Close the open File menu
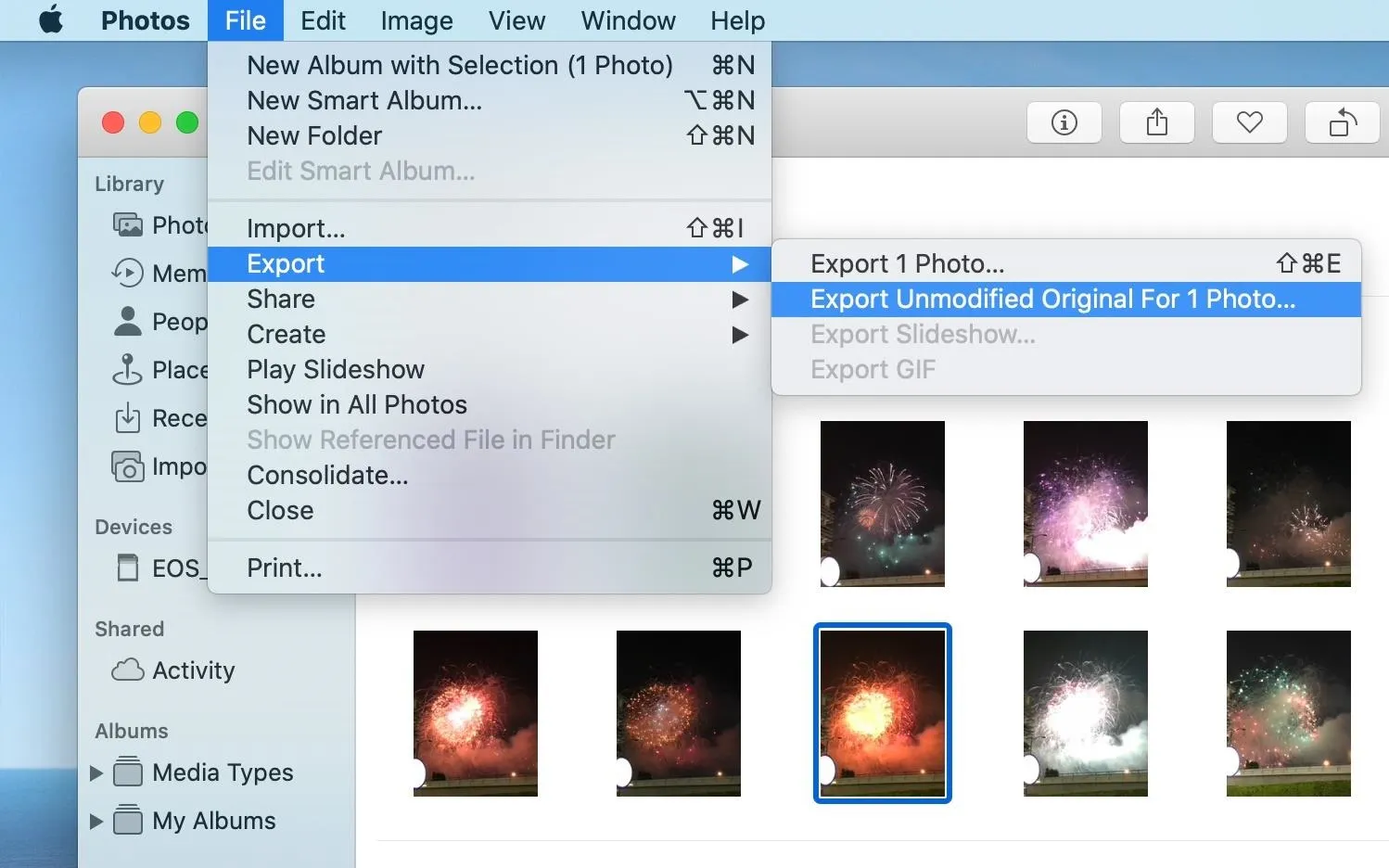This screenshot has height=868, width=1389. [245, 20]
